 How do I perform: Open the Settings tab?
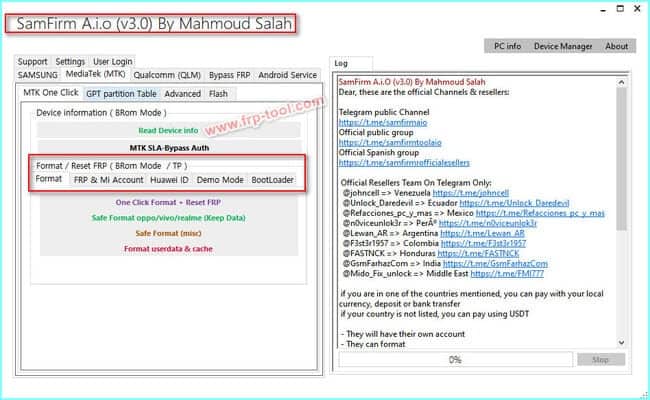coord(70,61)
